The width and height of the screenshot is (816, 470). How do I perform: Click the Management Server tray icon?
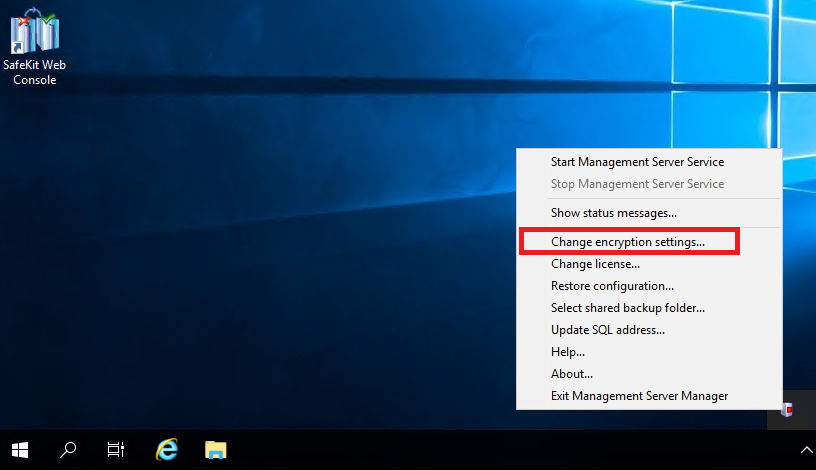click(788, 409)
